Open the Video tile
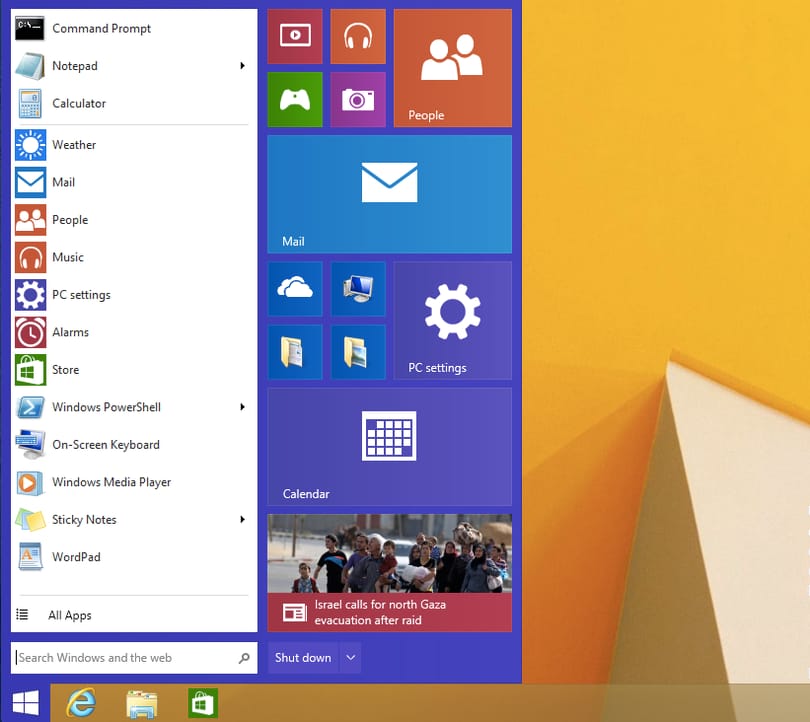810x722 pixels. point(295,36)
